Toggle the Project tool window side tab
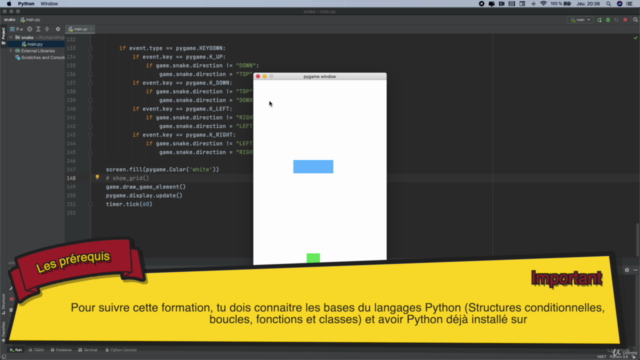 [x=3, y=36]
